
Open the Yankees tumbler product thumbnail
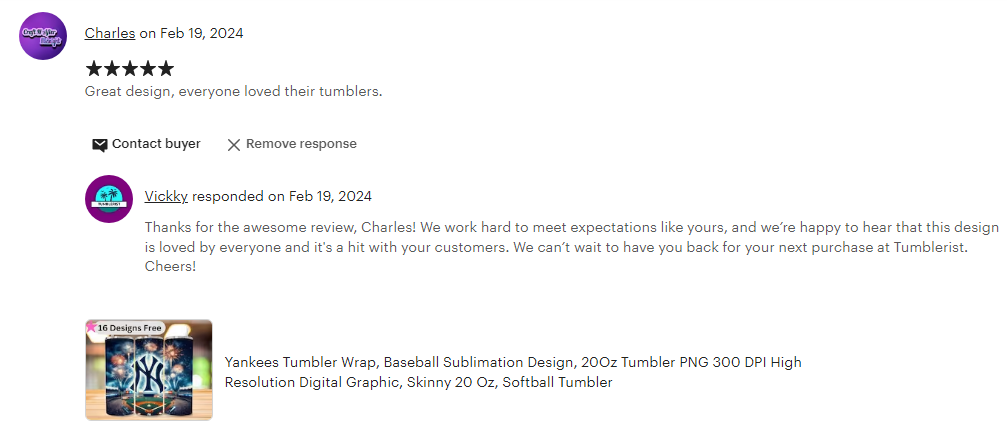point(148,370)
